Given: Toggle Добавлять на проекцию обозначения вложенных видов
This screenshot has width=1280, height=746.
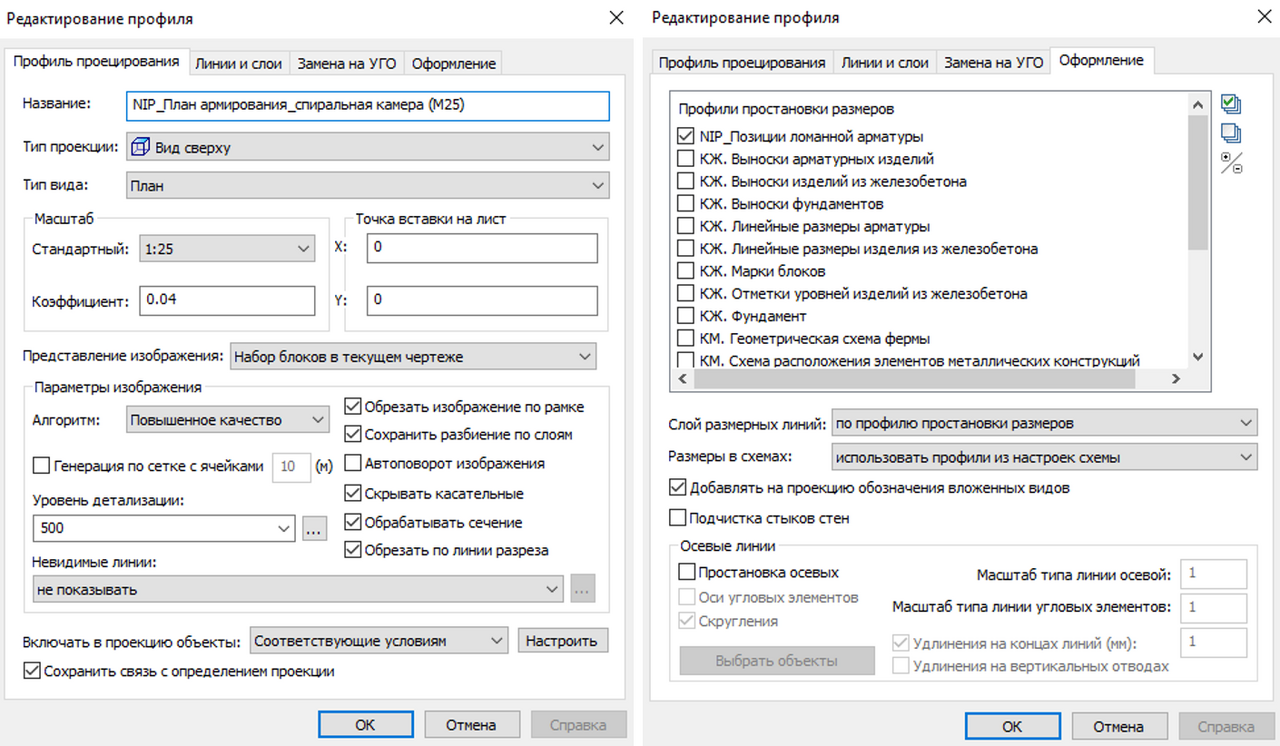Looking at the screenshot, I should (677, 488).
